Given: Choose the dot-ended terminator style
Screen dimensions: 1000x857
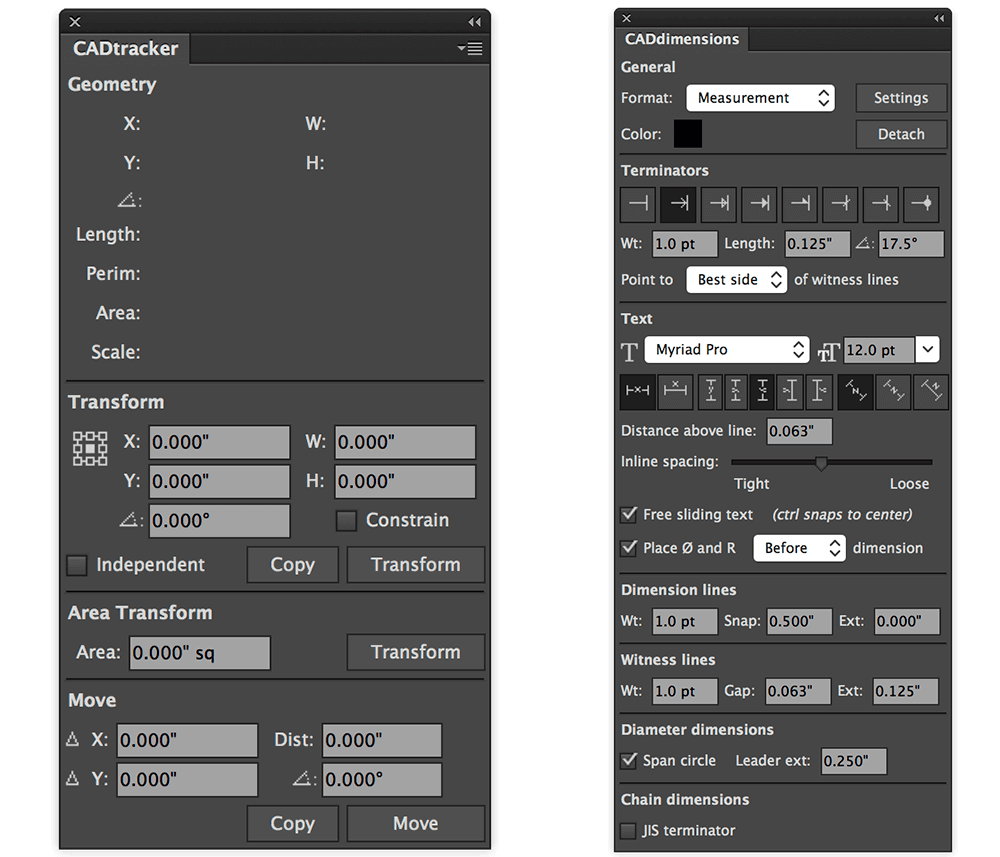Looking at the screenshot, I should [x=921, y=204].
